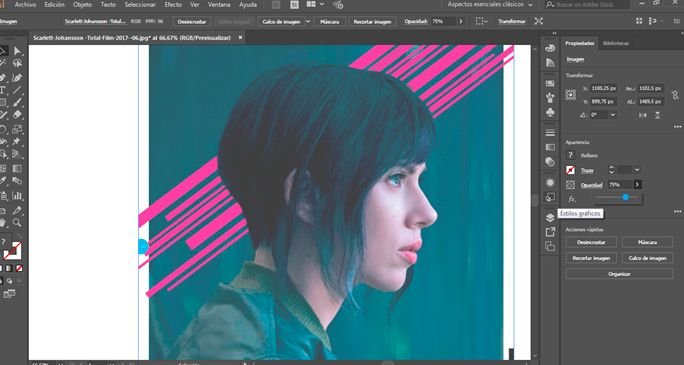The width and height of the screenshot is (684, 365).
Task: Click the Organizar button
Action: [619, 274]
